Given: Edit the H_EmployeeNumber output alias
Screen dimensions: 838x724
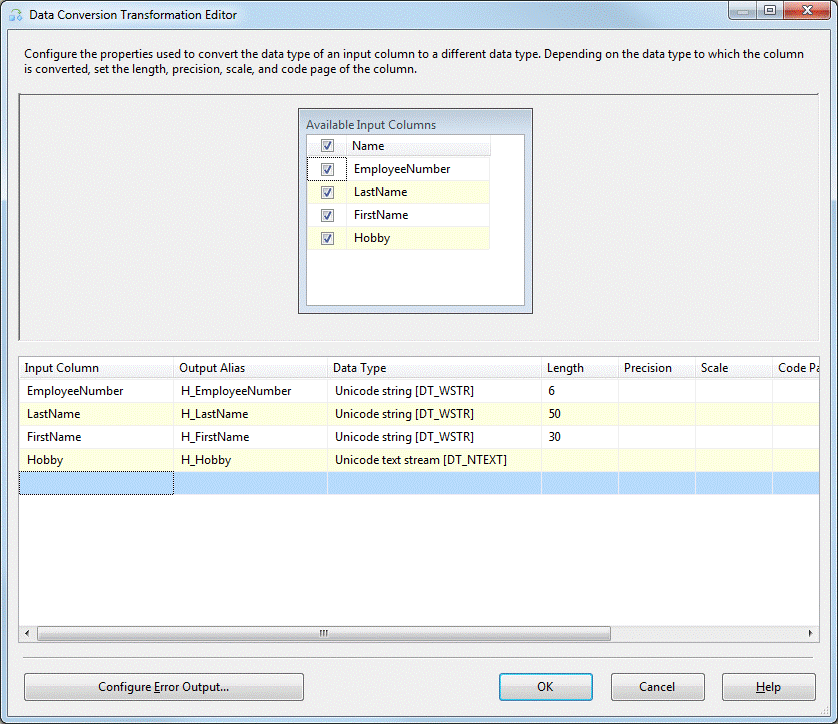Looking at the screenshot, I should click(250, 391).
